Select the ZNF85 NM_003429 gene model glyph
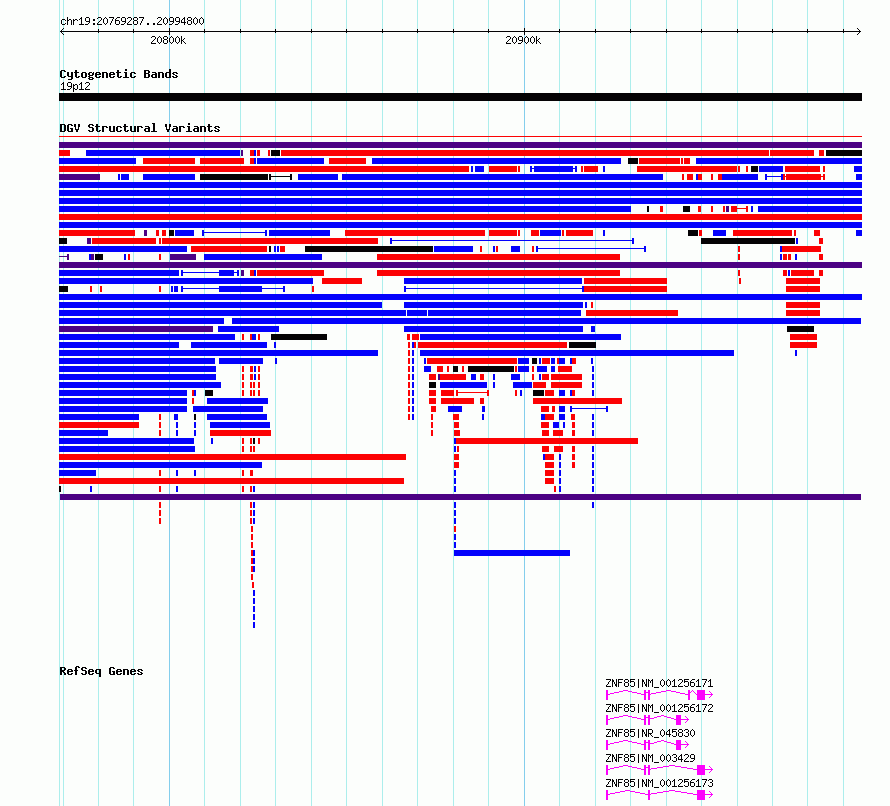The image size is (890, 806). [x=660, y=770]
